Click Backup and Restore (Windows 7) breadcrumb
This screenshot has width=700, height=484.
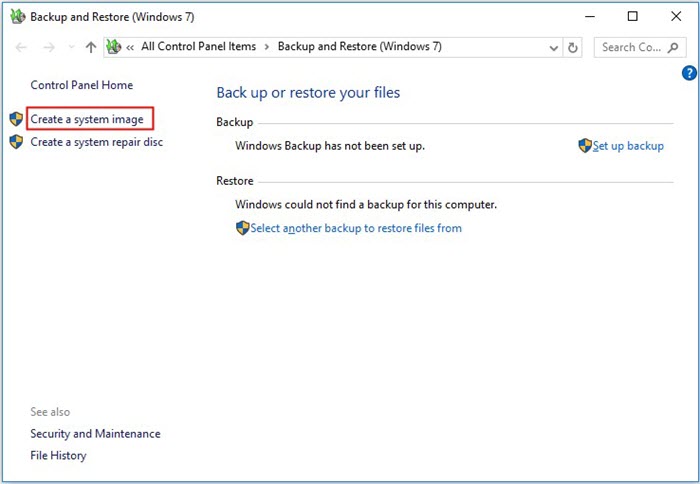tap(360, 46)
